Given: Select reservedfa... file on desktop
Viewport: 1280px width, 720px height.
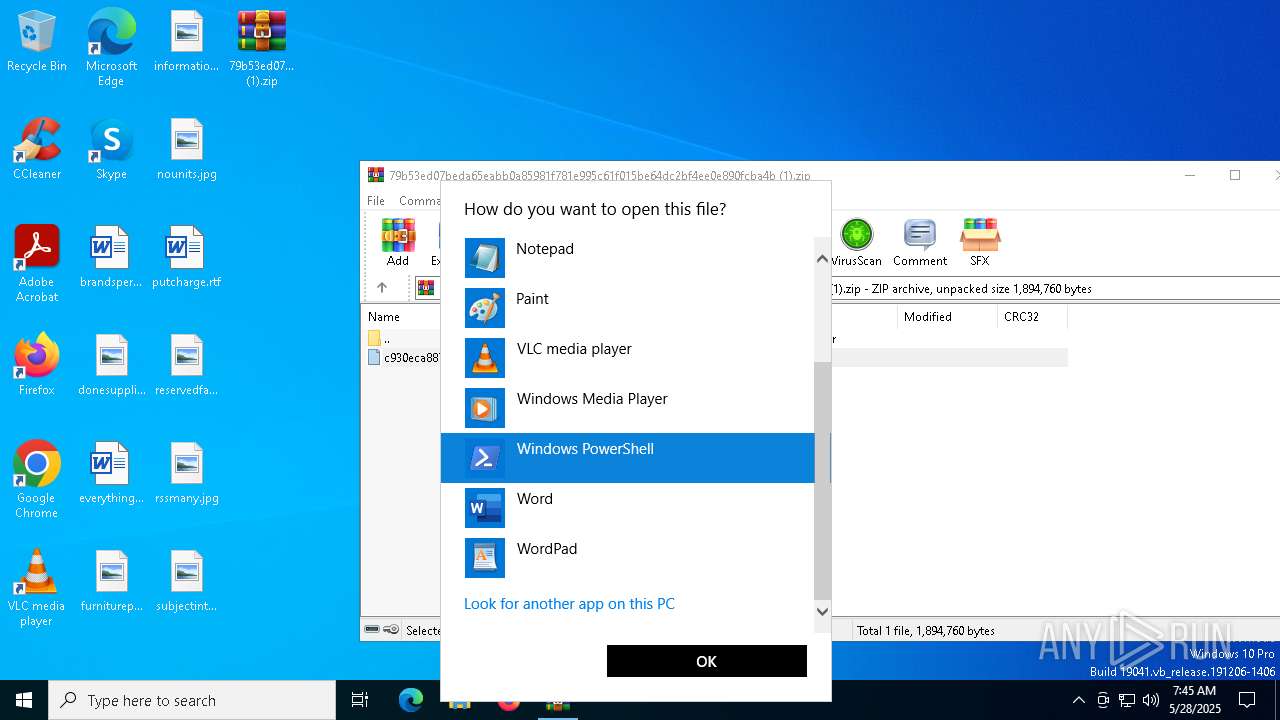Looking at the screenshot, I should click(186, 366).
